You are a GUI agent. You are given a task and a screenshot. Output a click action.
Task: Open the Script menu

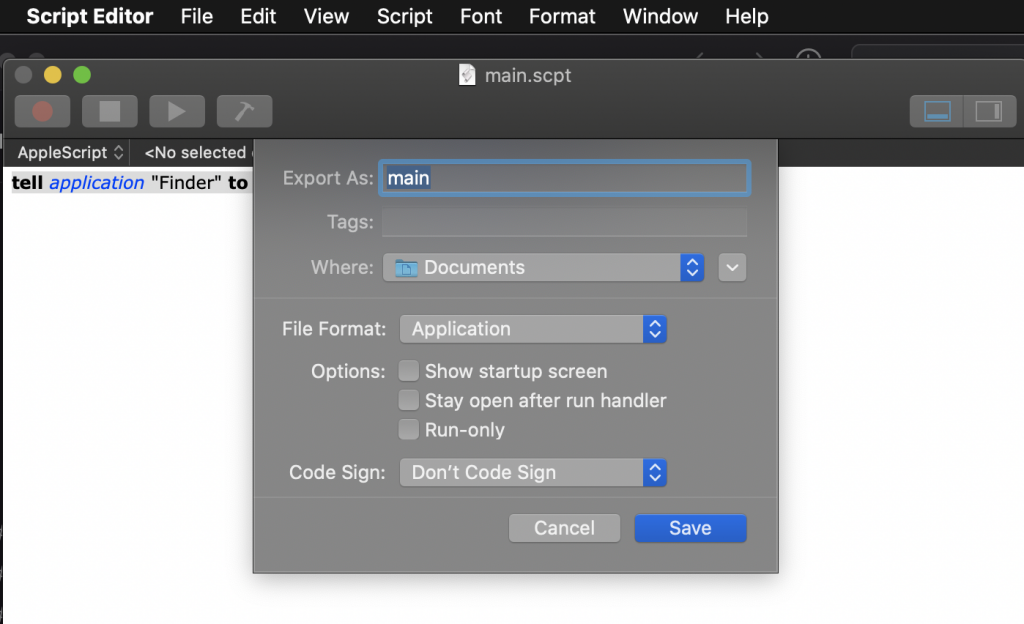(404, 16)
